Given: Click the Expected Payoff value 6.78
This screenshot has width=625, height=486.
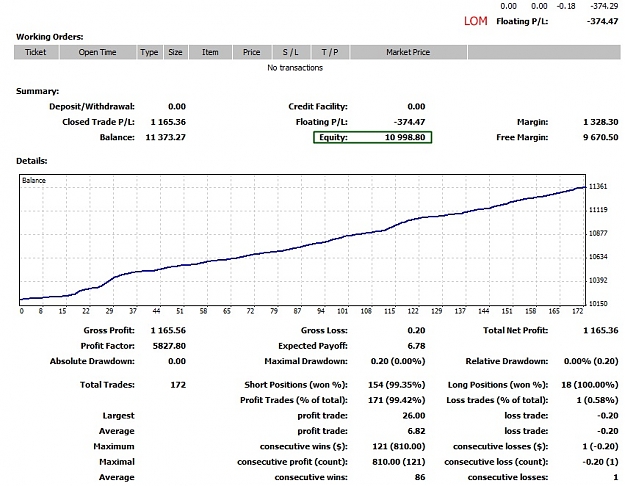Looking at the screenshot, I should pos(417,346).
